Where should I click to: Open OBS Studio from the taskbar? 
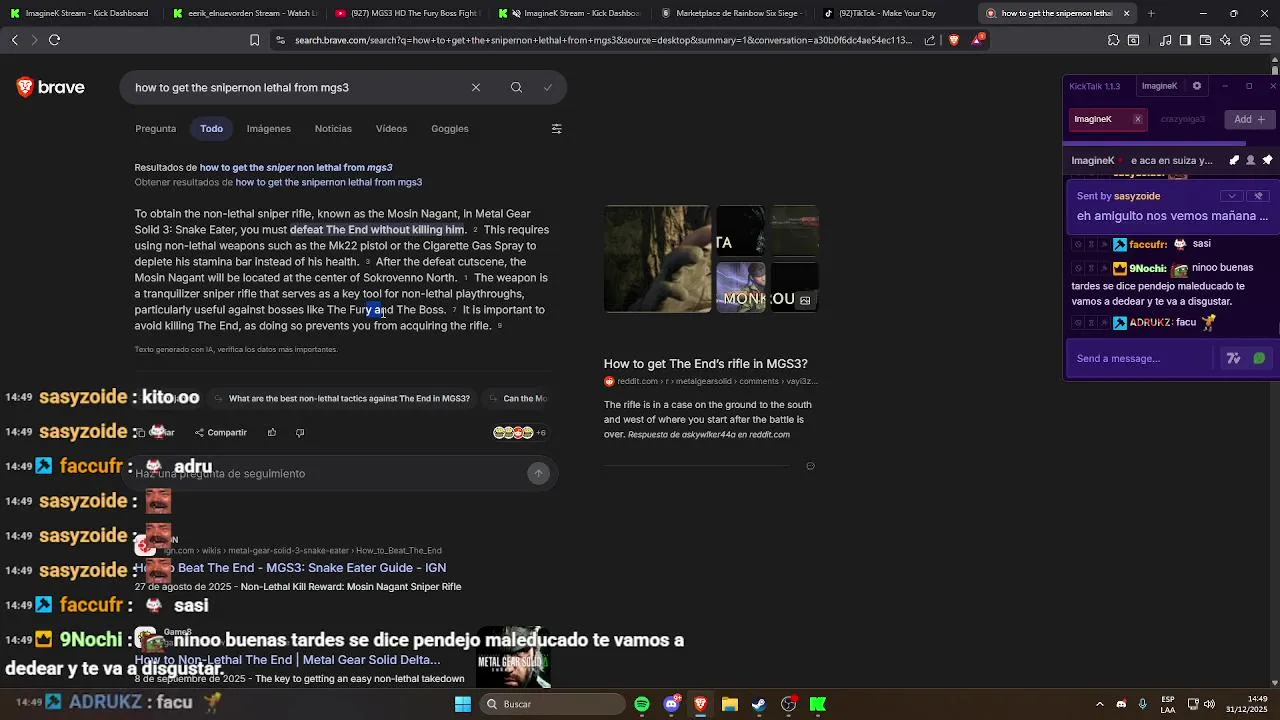(789, 704)
